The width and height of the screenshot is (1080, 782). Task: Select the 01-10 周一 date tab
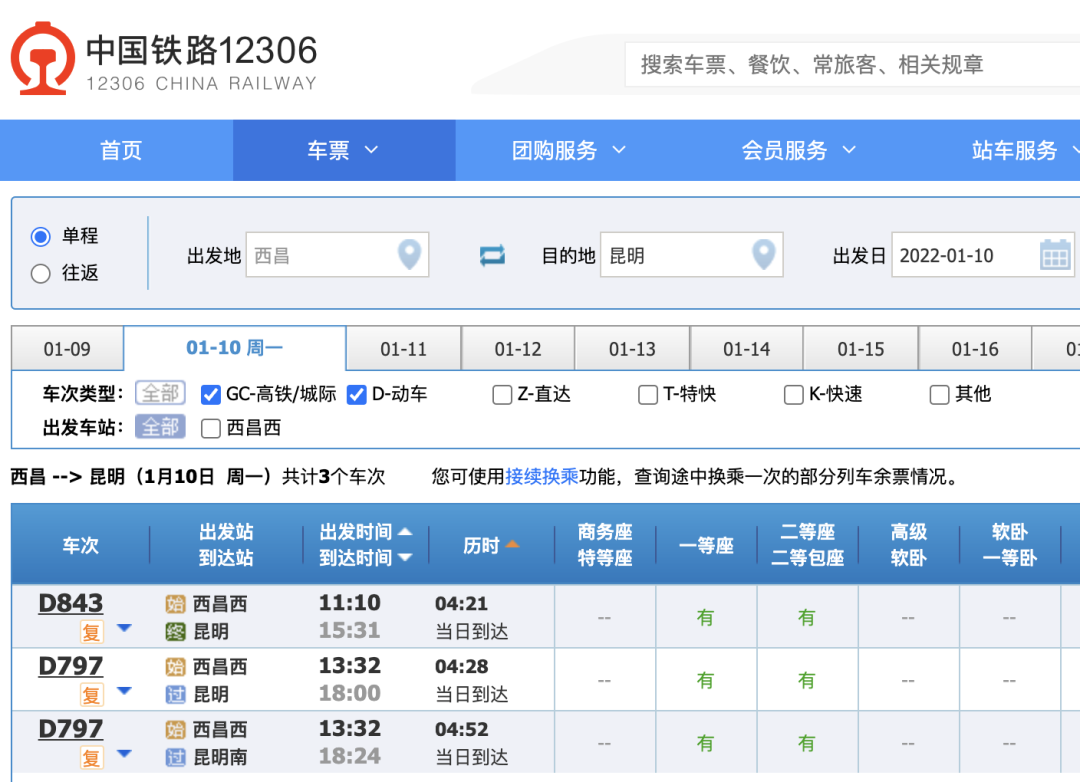[x=234, y=347]
